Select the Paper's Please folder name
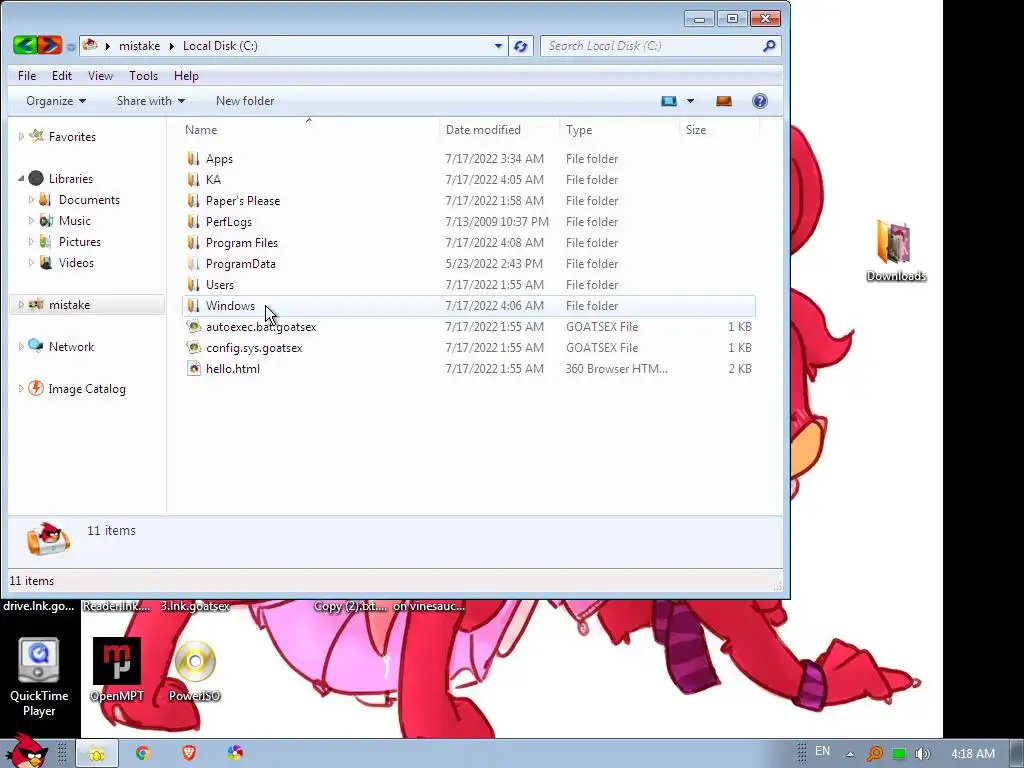The height and width of the screenshot is (768, 1024). pyautogui.click(x=243, y=200)
